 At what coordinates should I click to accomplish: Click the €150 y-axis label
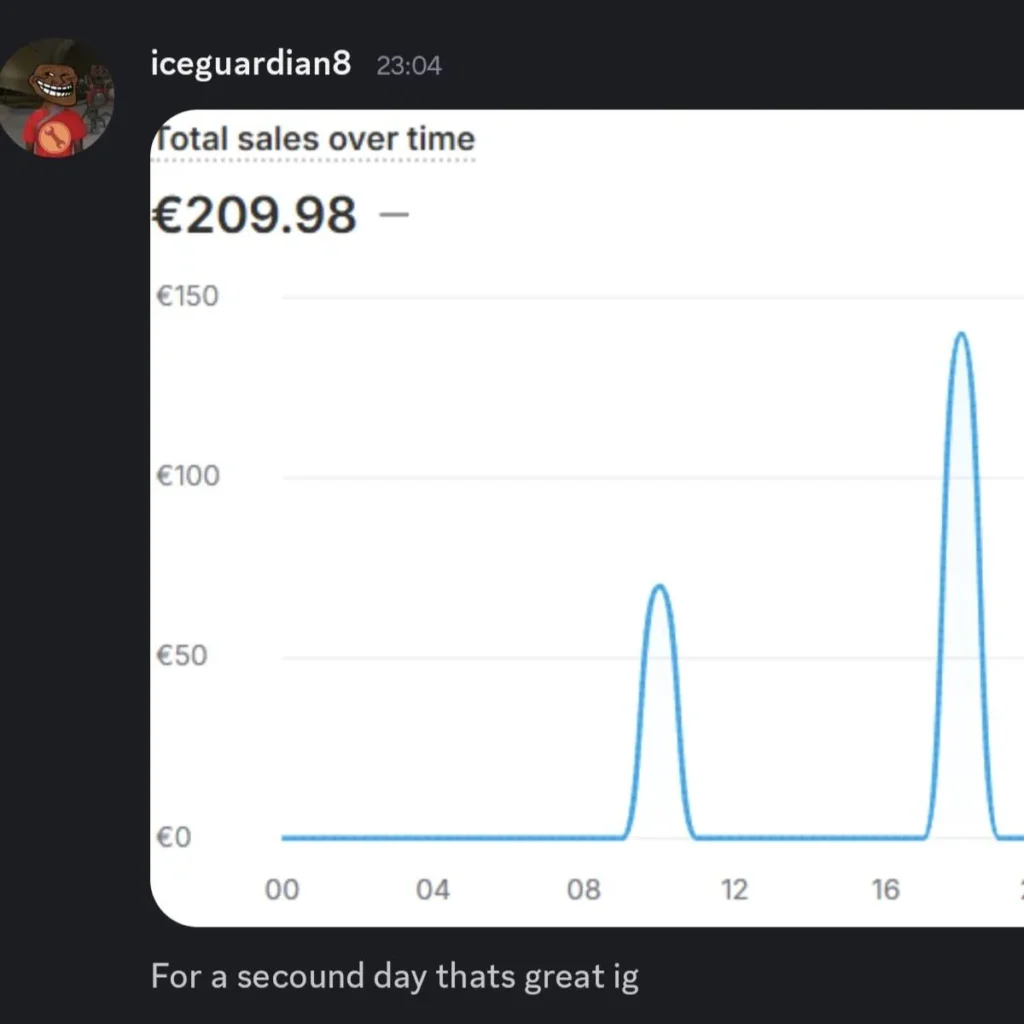(188, 297)
